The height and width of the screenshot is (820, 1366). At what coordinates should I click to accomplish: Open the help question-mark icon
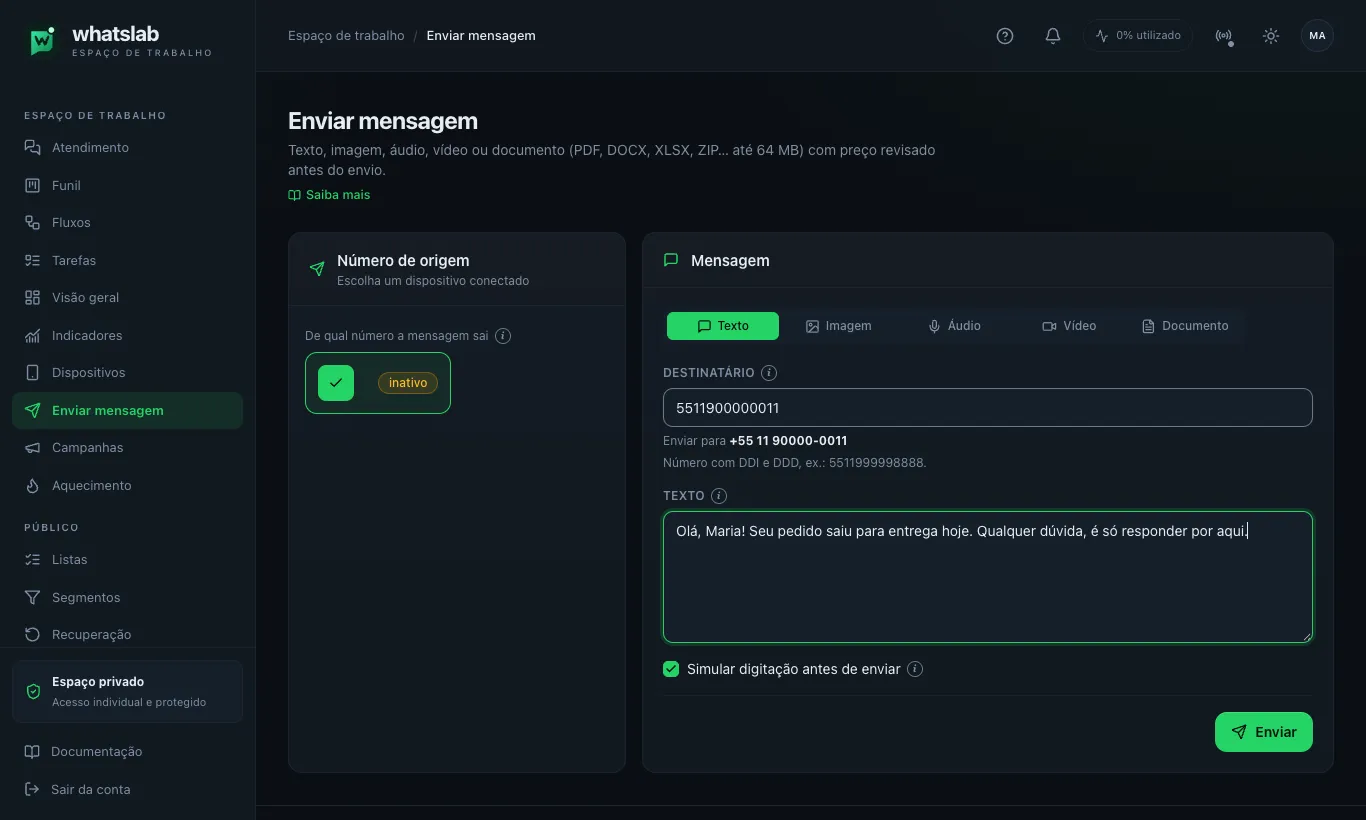(1005, 36)
